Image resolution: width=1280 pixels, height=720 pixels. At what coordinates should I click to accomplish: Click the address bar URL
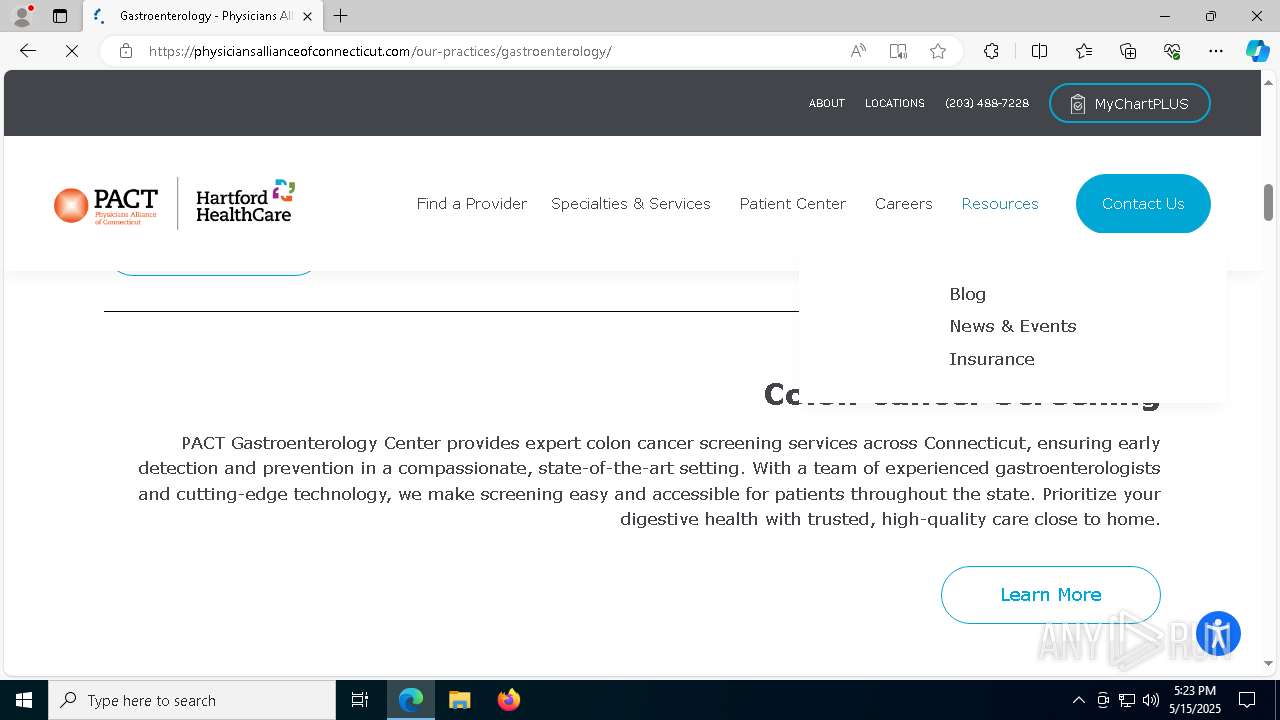(380, 51)
